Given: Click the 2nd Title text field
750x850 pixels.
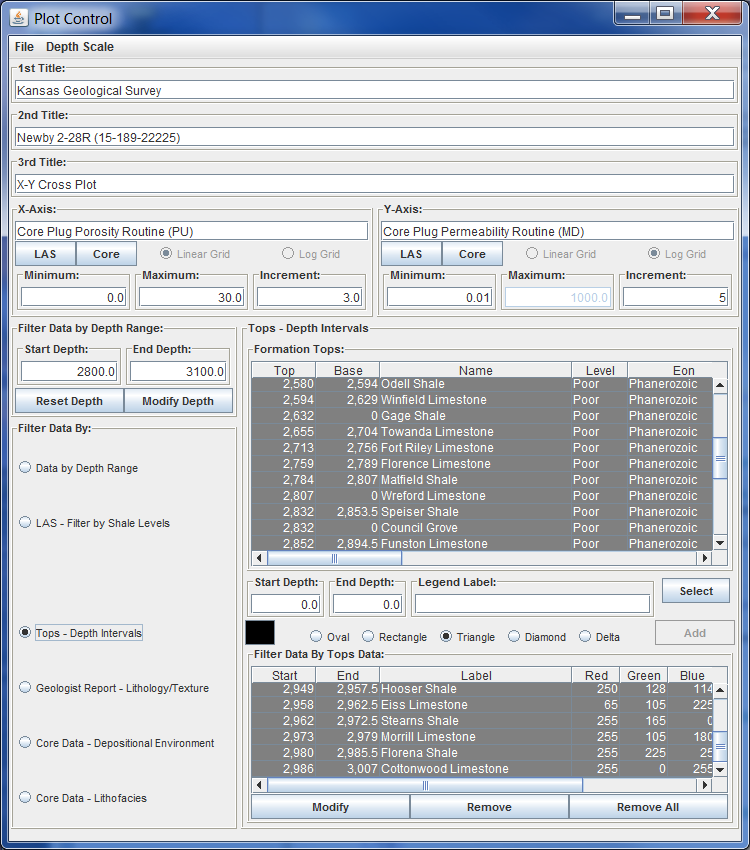Looking at the screenshot, I should click(374, 137).
